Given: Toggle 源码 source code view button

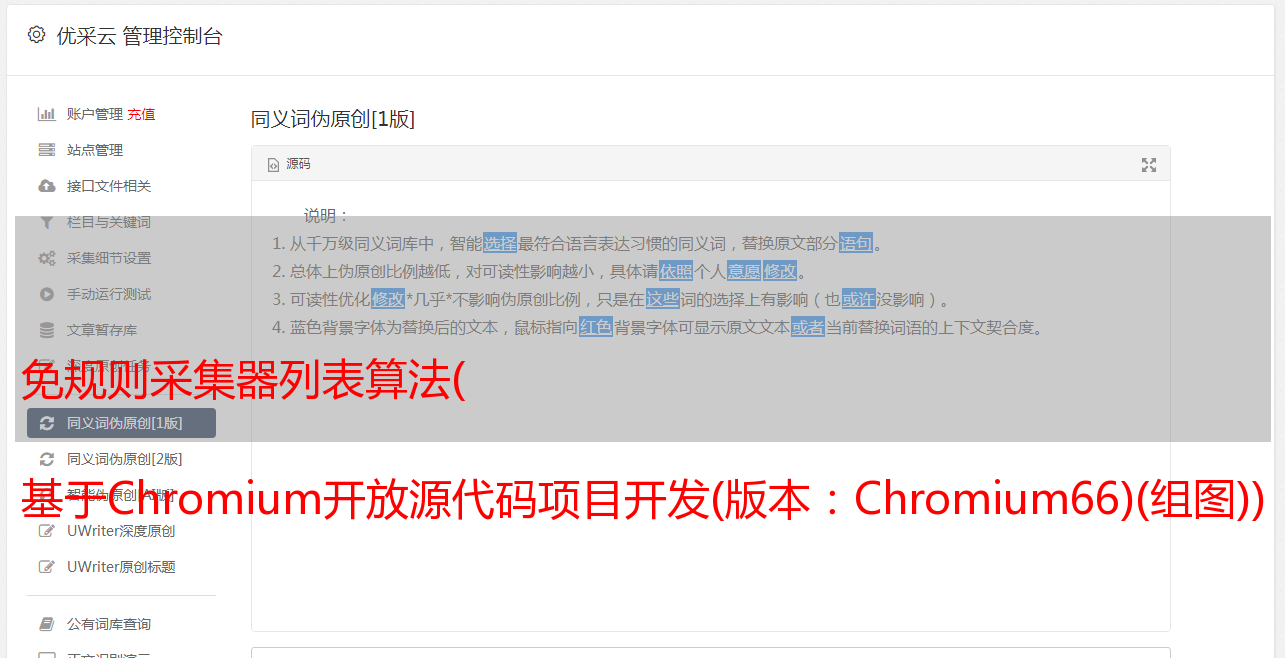Looking at the screenshot, I should point(289,164).
